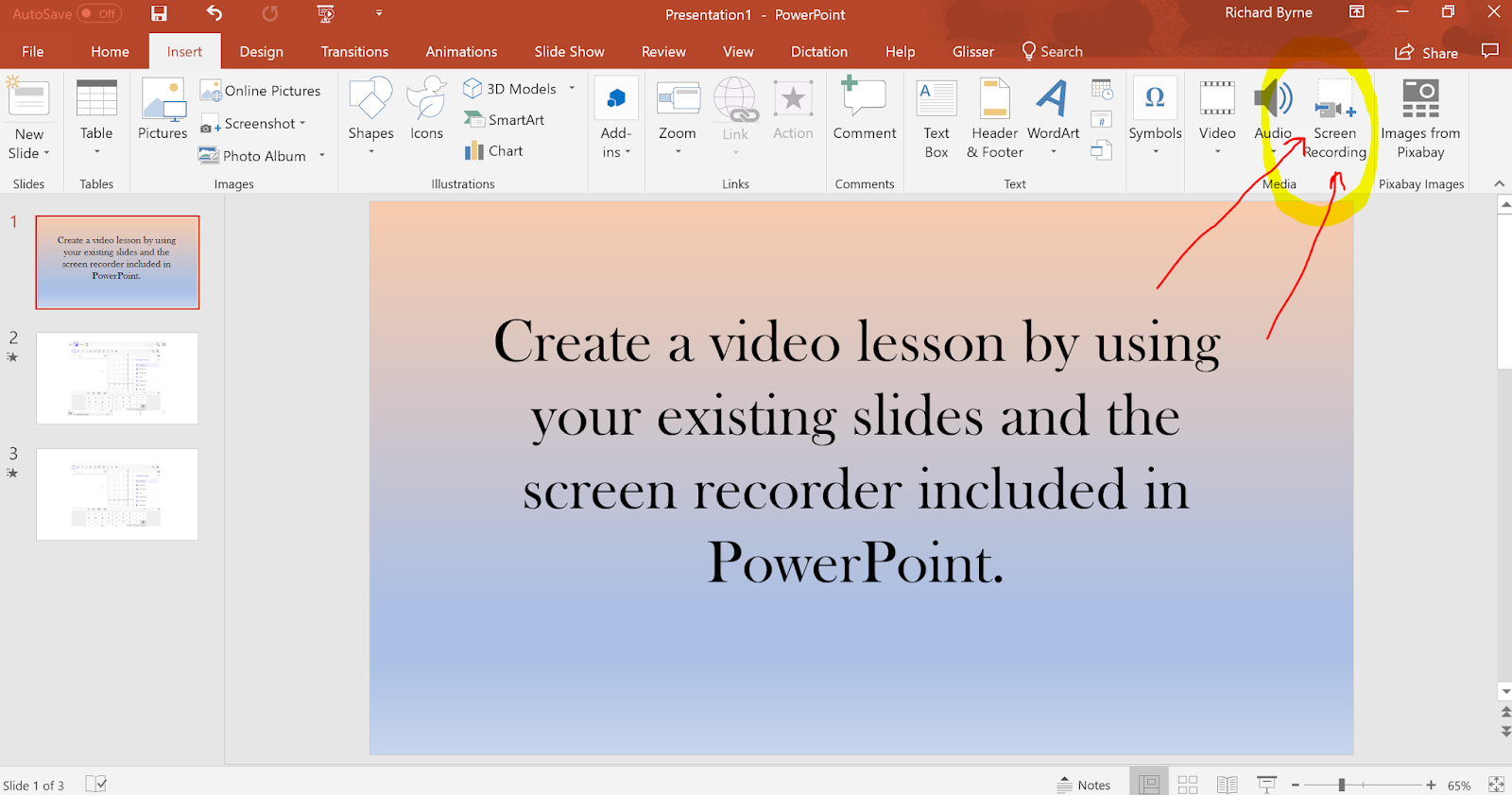
Task: Switch to the Slide Show tab
Action: tap(569, 52)
